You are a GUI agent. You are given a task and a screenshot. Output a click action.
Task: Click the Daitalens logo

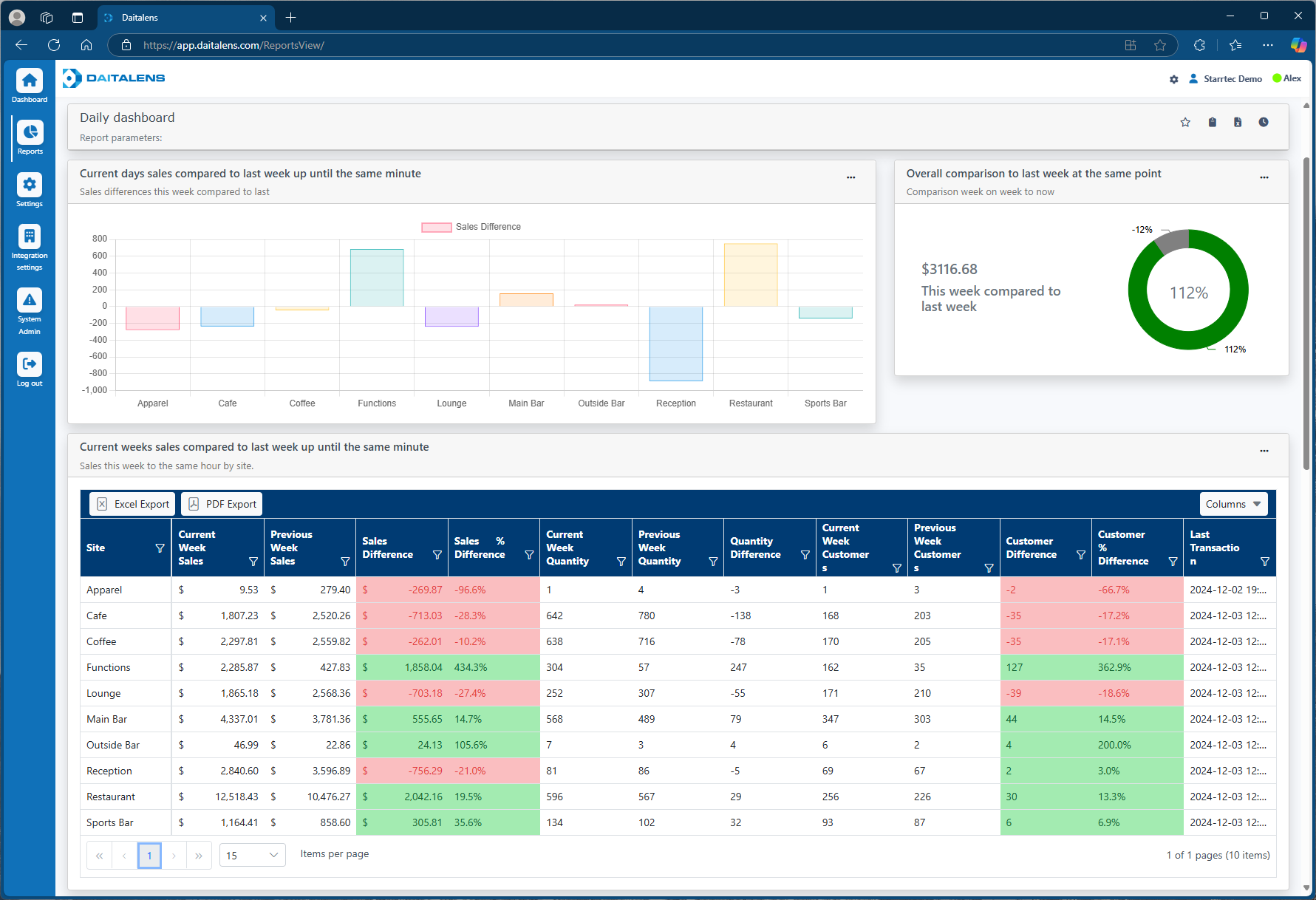click(x=114, y=78)
